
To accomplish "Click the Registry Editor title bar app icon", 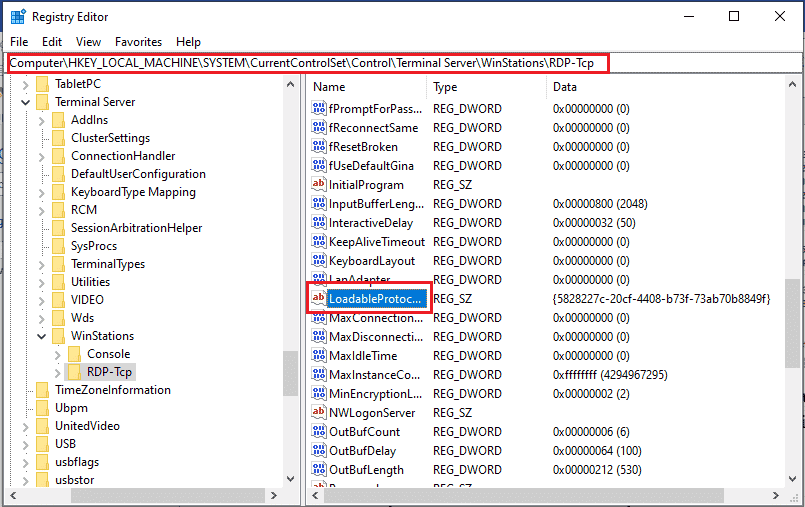I will tap(18, 16).
